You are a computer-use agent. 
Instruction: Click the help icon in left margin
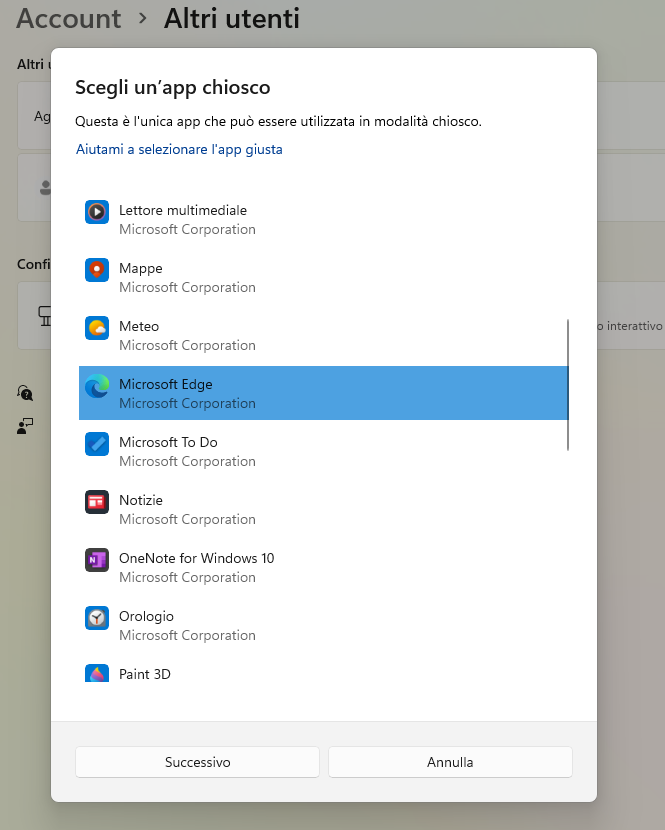pos(25,393)
